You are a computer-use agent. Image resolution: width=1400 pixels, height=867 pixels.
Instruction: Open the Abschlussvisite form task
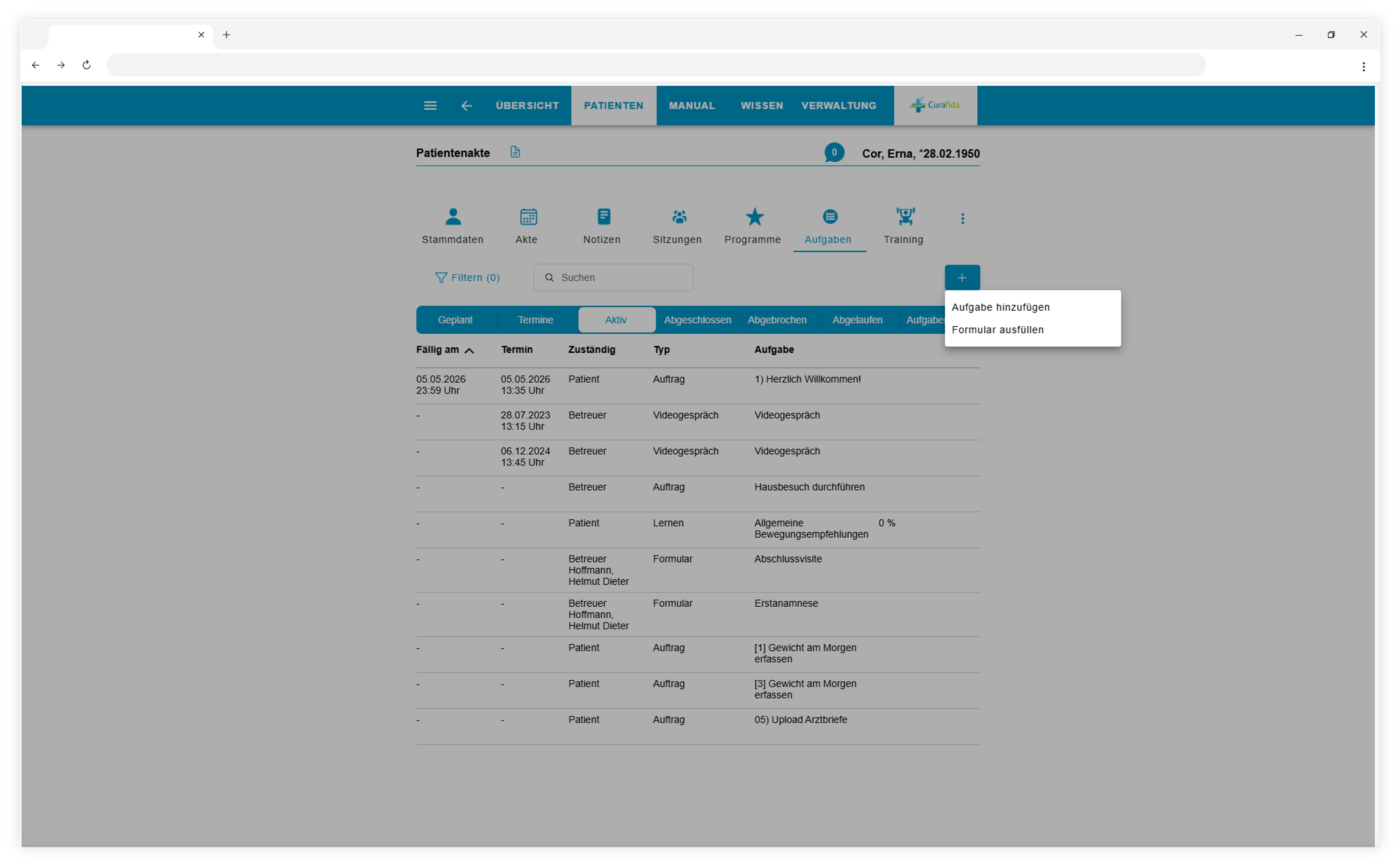[698, 570]
